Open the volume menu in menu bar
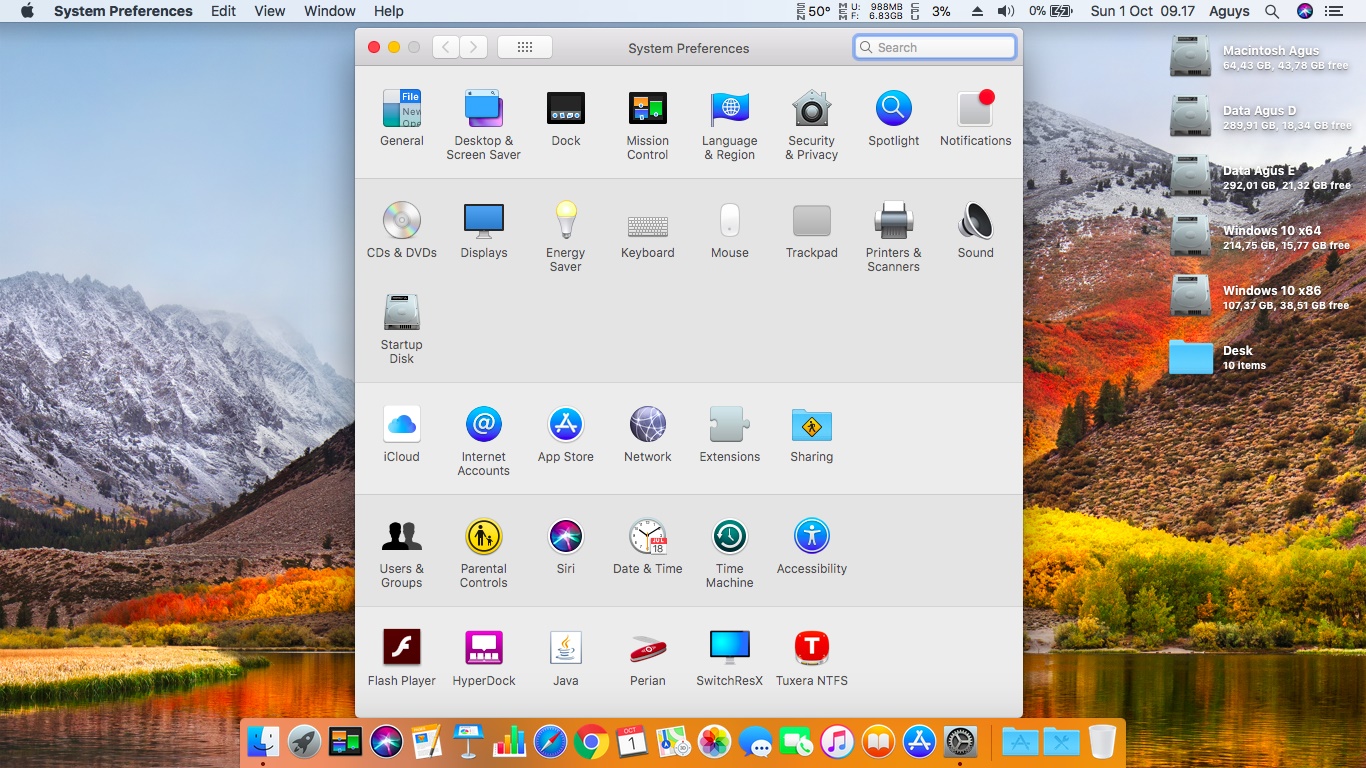1366x768 pixels. (1006, 11)
